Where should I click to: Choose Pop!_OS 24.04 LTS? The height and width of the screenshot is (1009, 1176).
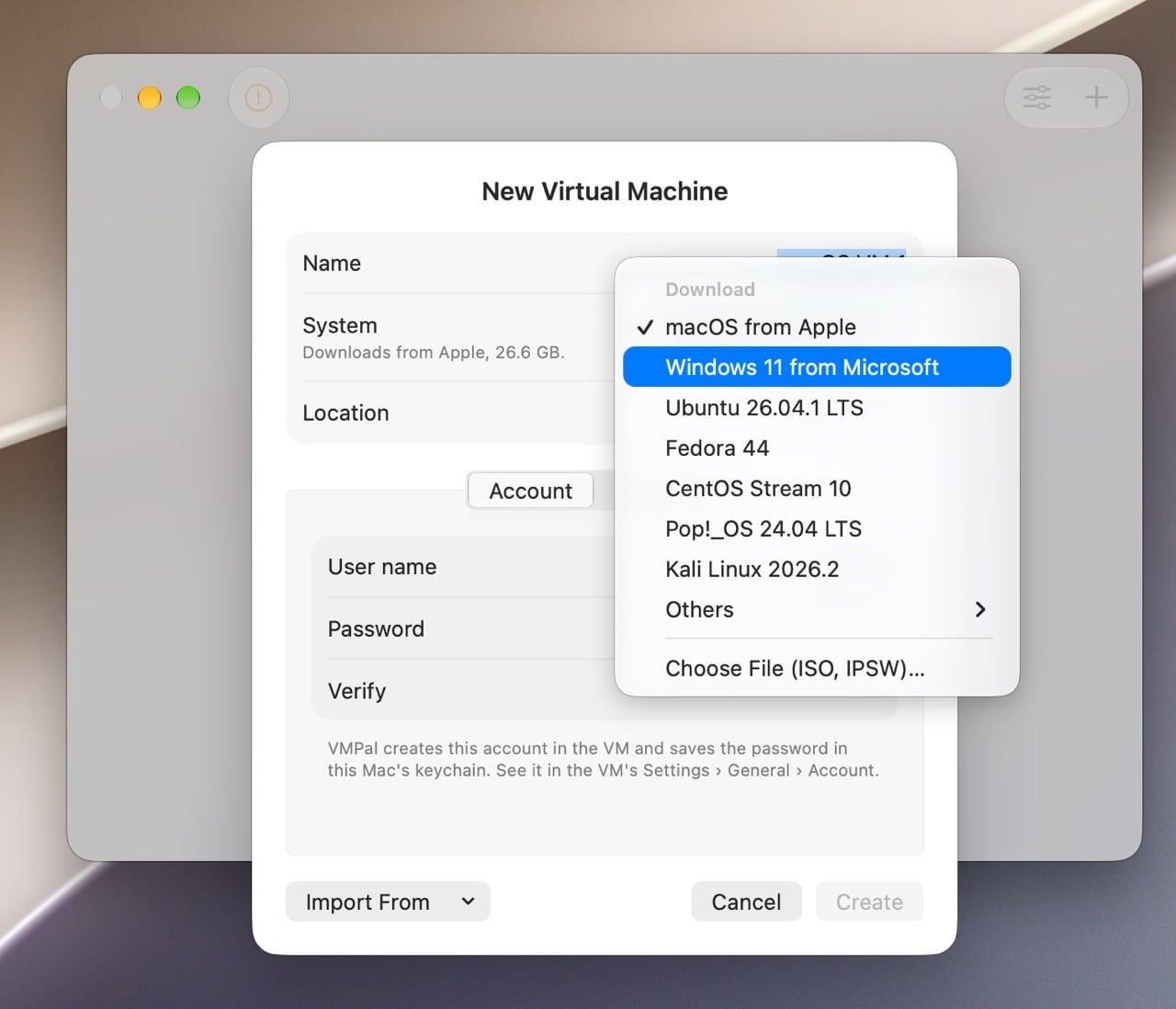(817, 529)
